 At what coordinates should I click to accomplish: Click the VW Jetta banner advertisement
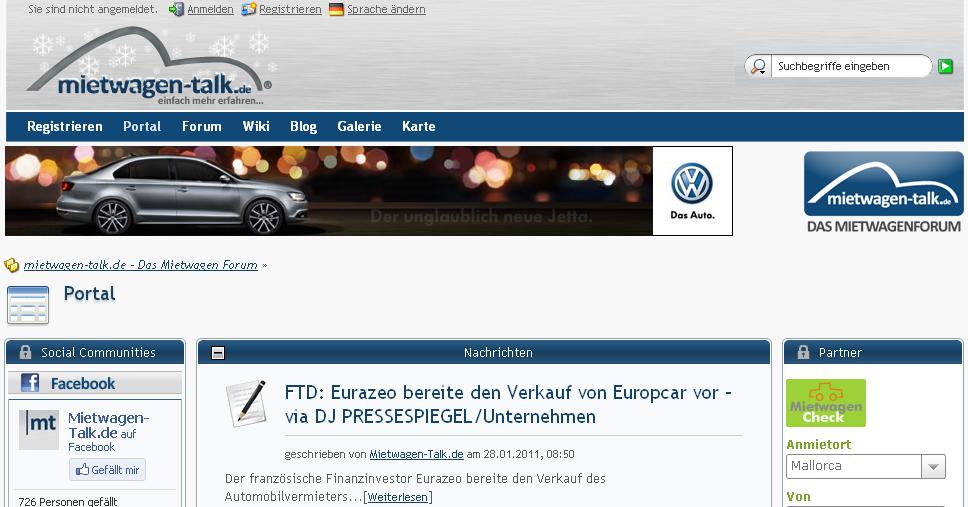(x=369, y=191)
